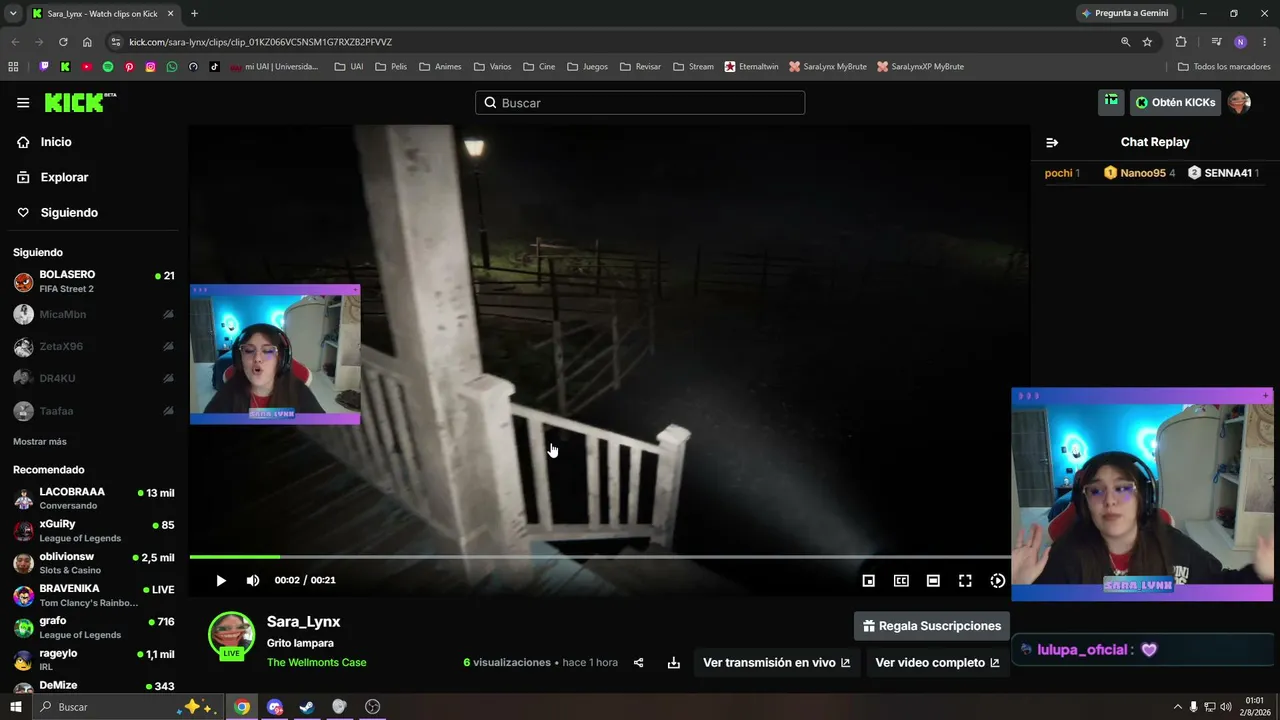Open the Twitch bookmark icon
Viewport: 1280px width, 720px height.
point(44,67)
